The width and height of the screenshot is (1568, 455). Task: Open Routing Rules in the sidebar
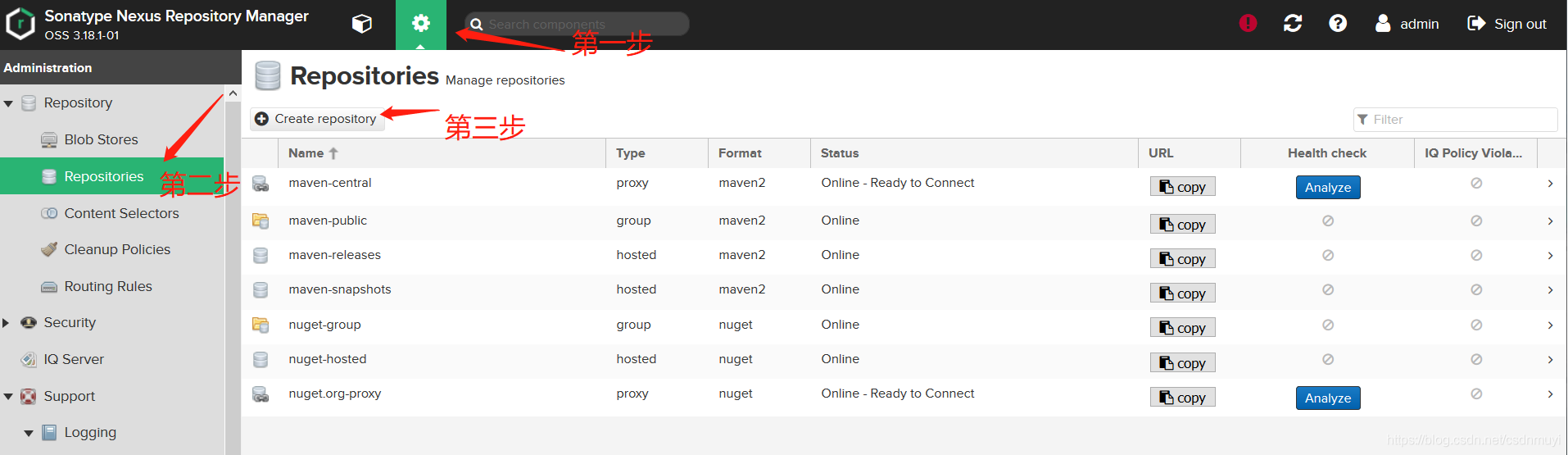108,286
